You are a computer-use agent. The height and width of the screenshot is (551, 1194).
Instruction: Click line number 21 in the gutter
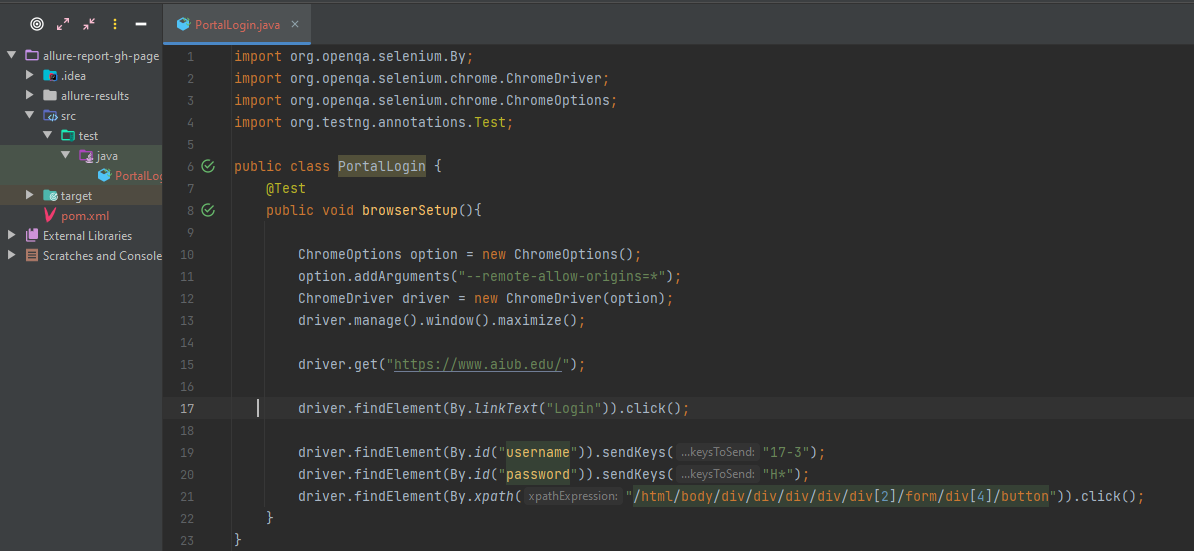187,497
